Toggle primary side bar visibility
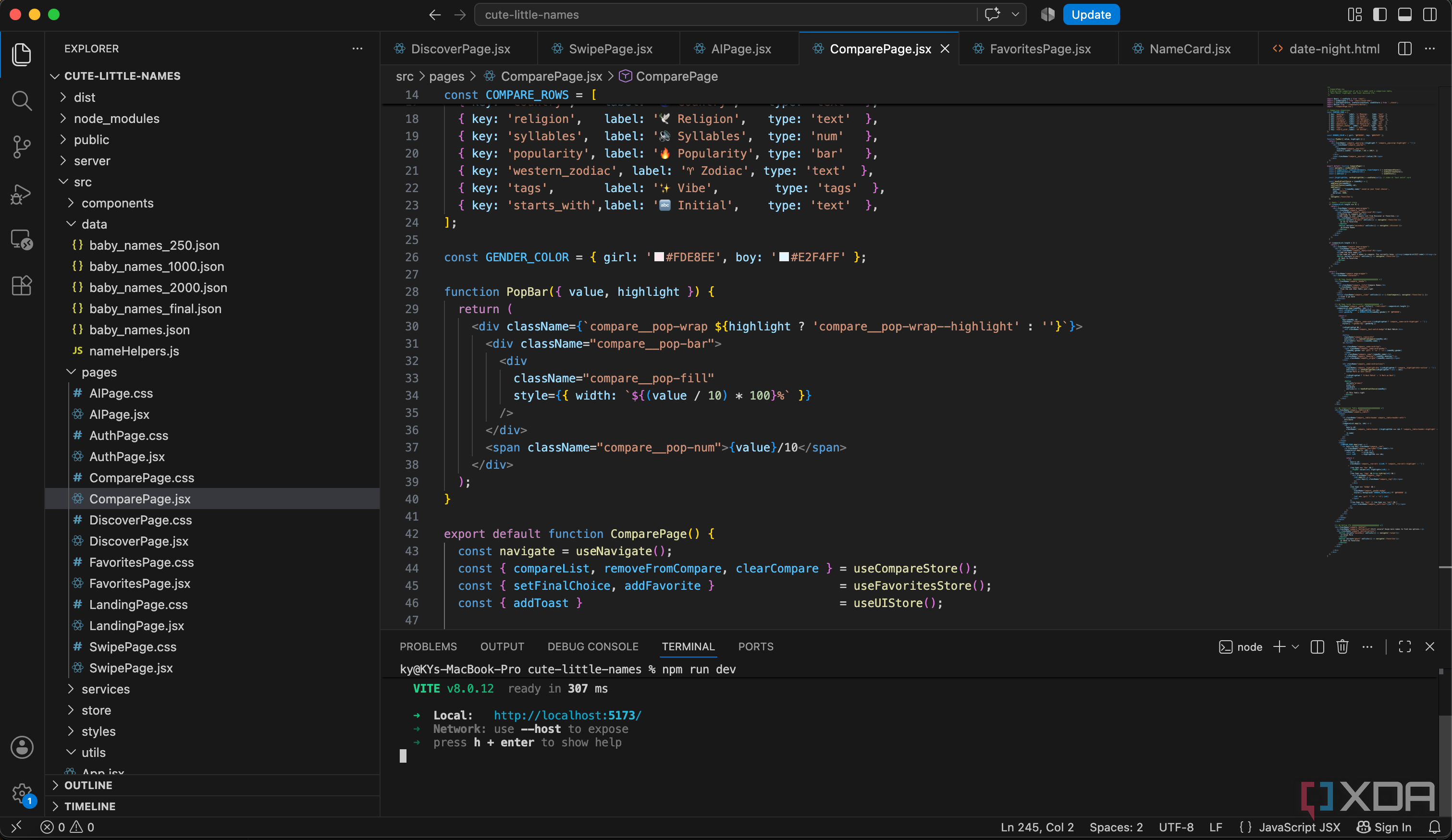 click(1380, 14)
